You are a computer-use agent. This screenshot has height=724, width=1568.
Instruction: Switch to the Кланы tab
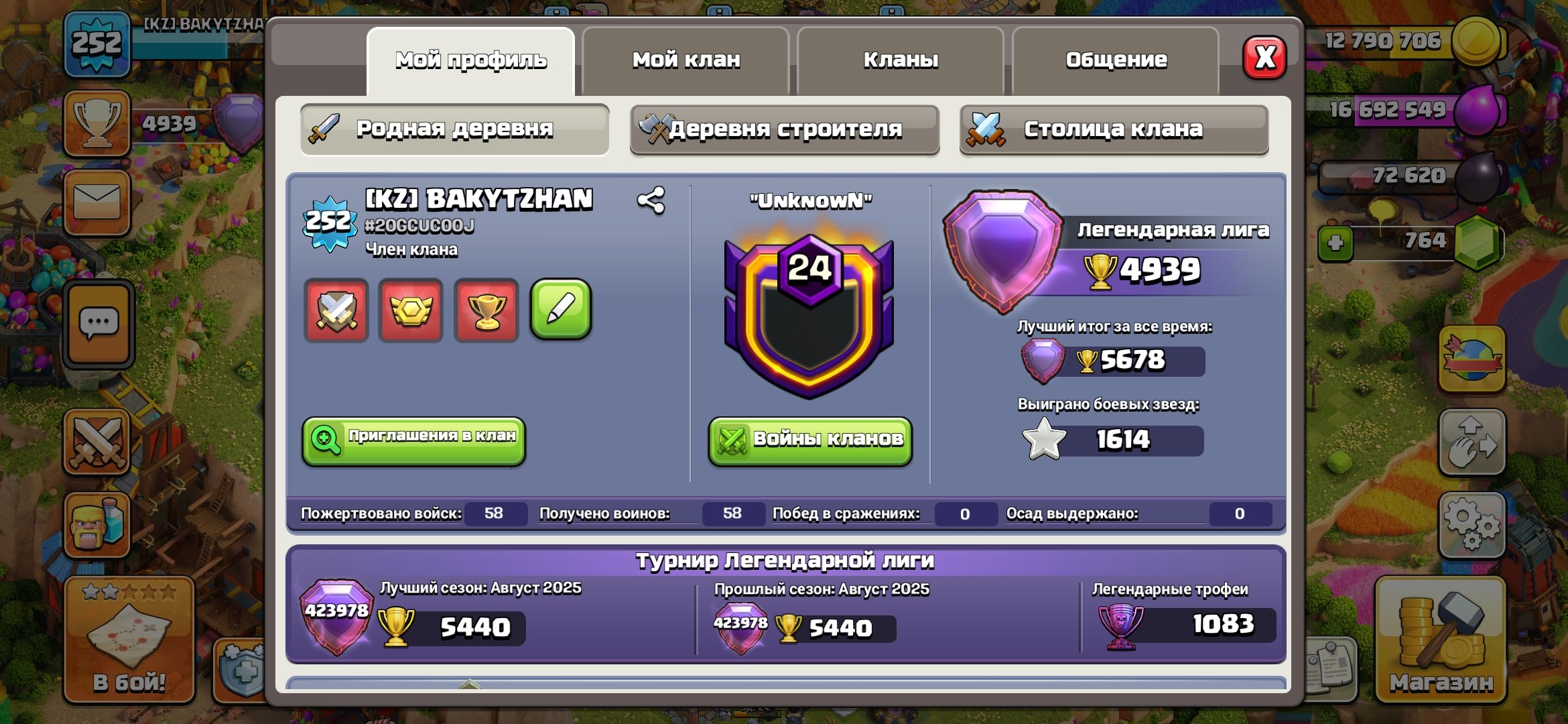pyautogui.click(x=901, y=61)
